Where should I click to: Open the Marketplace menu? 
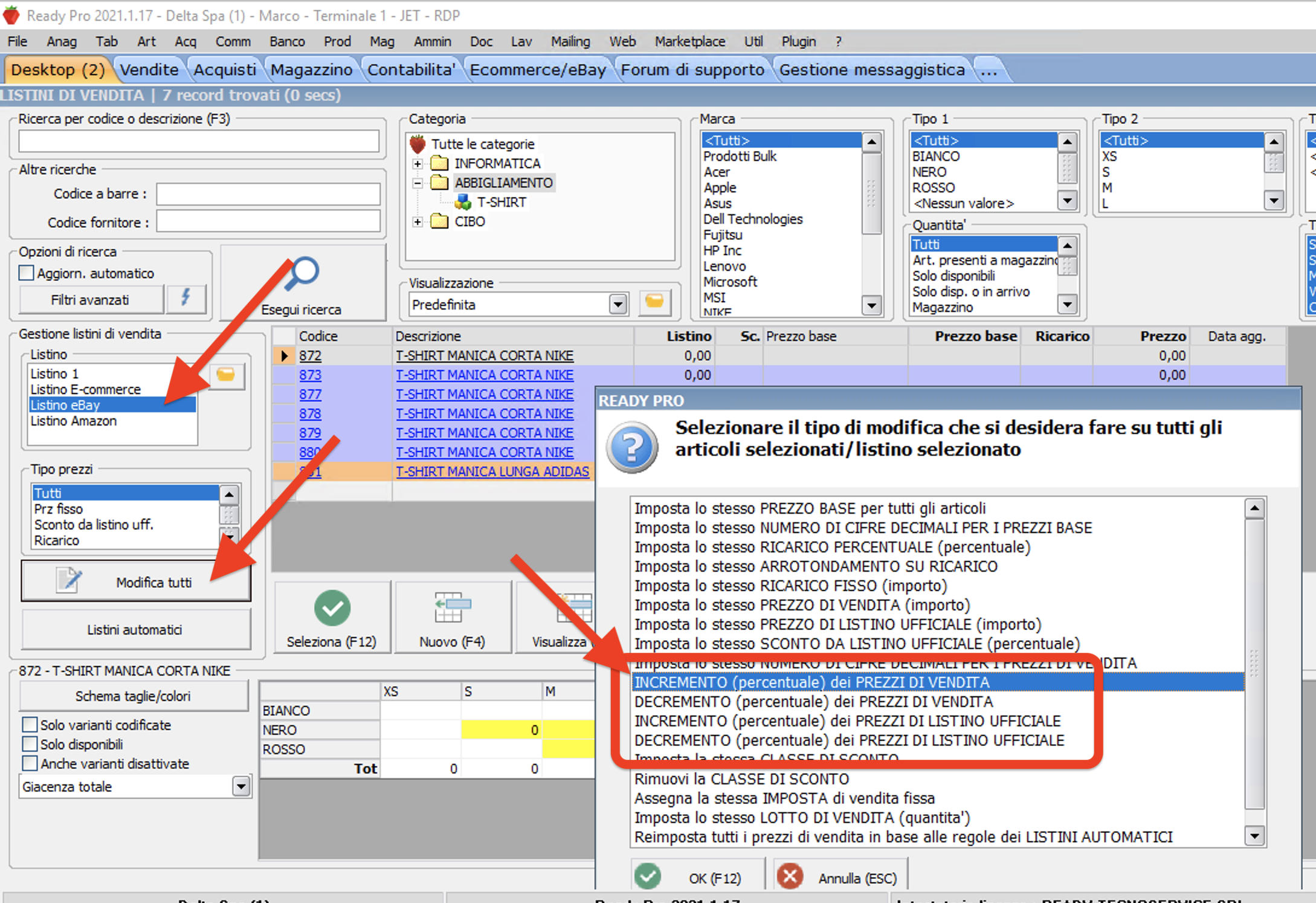click(x=690, y=41)
